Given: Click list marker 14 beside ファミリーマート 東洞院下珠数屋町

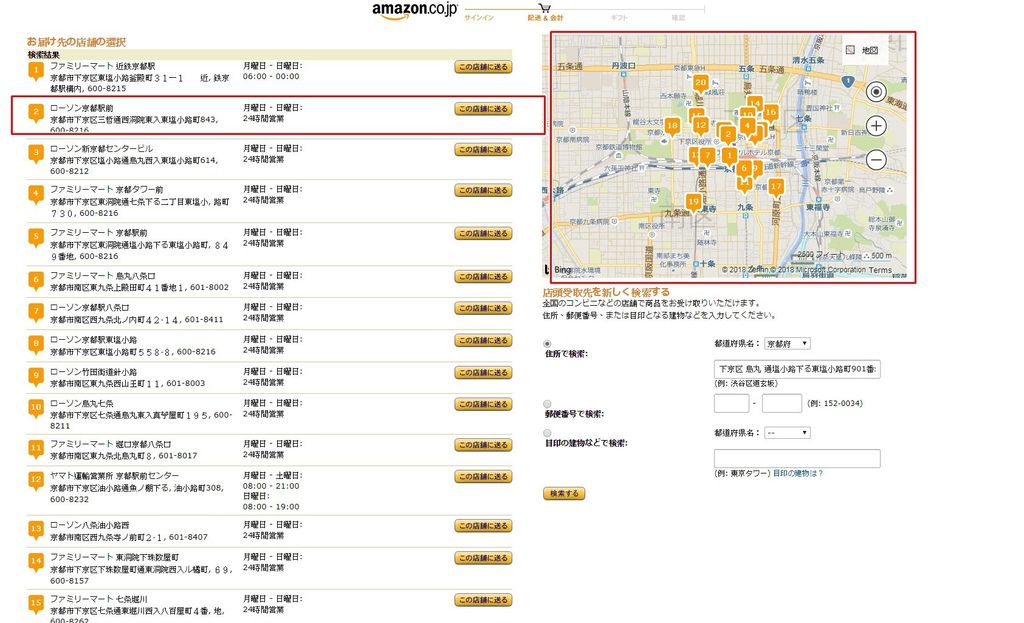Looking at the screenshot, I should pos(36,562).
